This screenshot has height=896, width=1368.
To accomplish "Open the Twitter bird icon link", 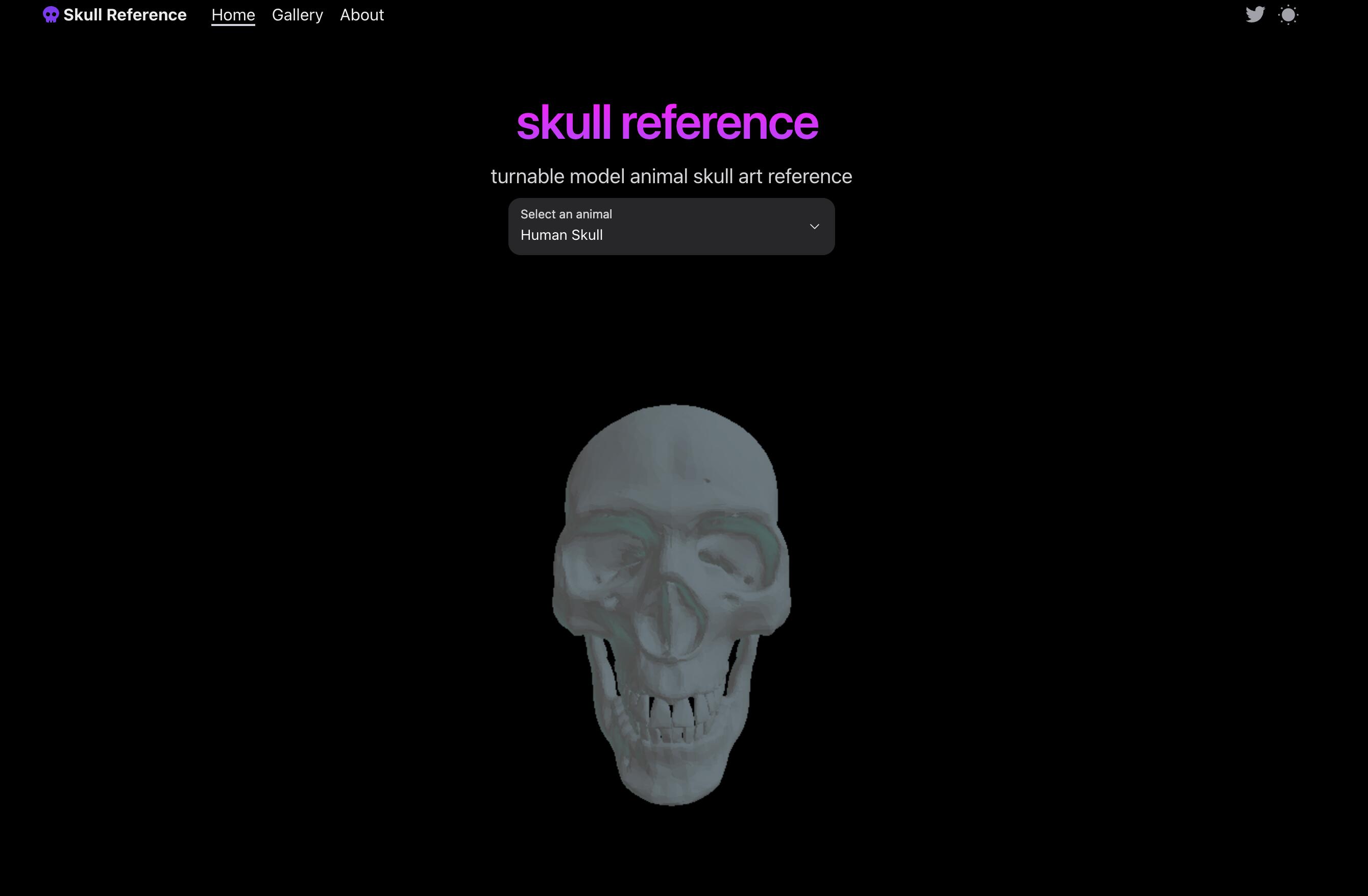I will pyautogui.click(x=1255, y=14).
